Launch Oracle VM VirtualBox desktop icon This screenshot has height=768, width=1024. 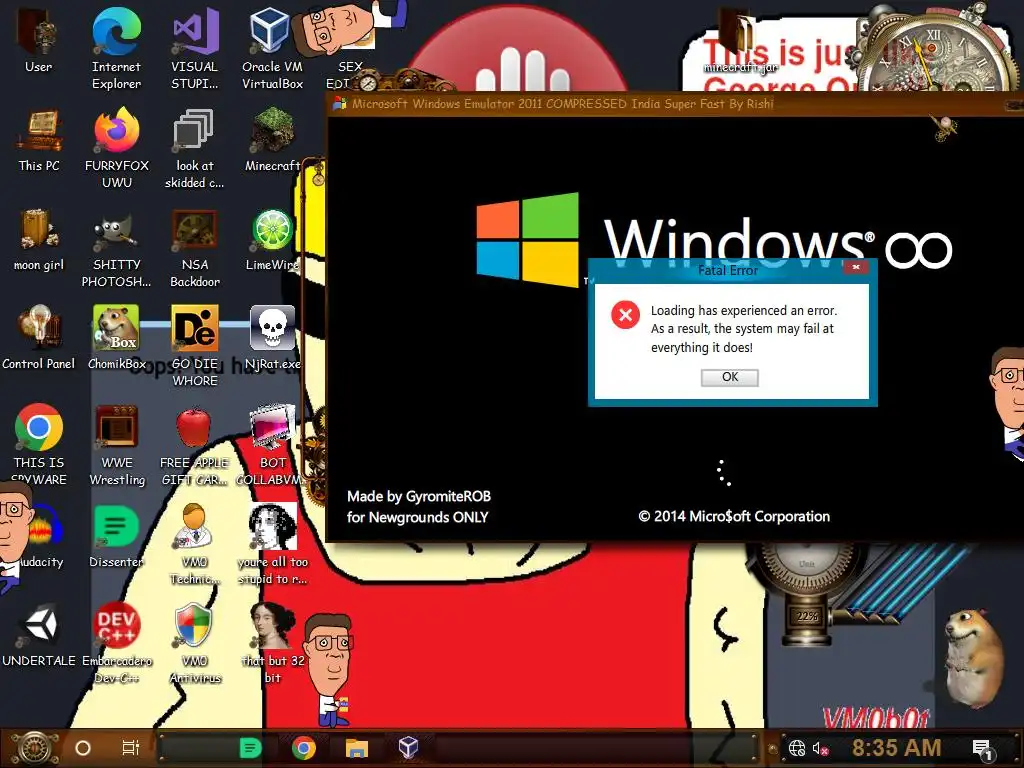pyautogui.click(x=272, y=48)
